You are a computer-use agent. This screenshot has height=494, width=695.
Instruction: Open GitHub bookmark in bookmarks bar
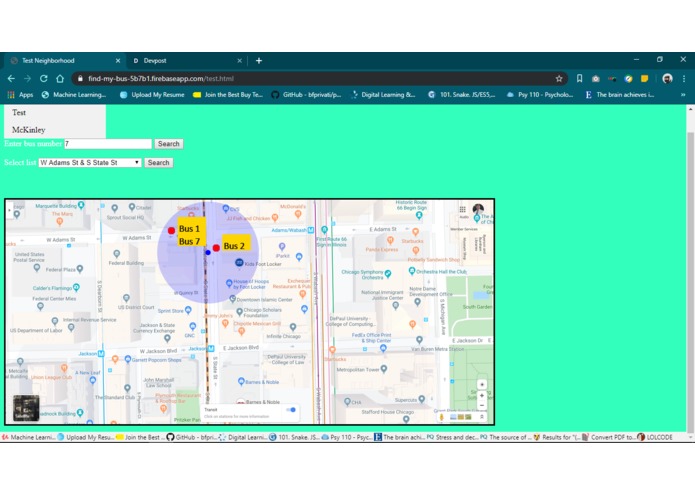[x=306, y=94]
